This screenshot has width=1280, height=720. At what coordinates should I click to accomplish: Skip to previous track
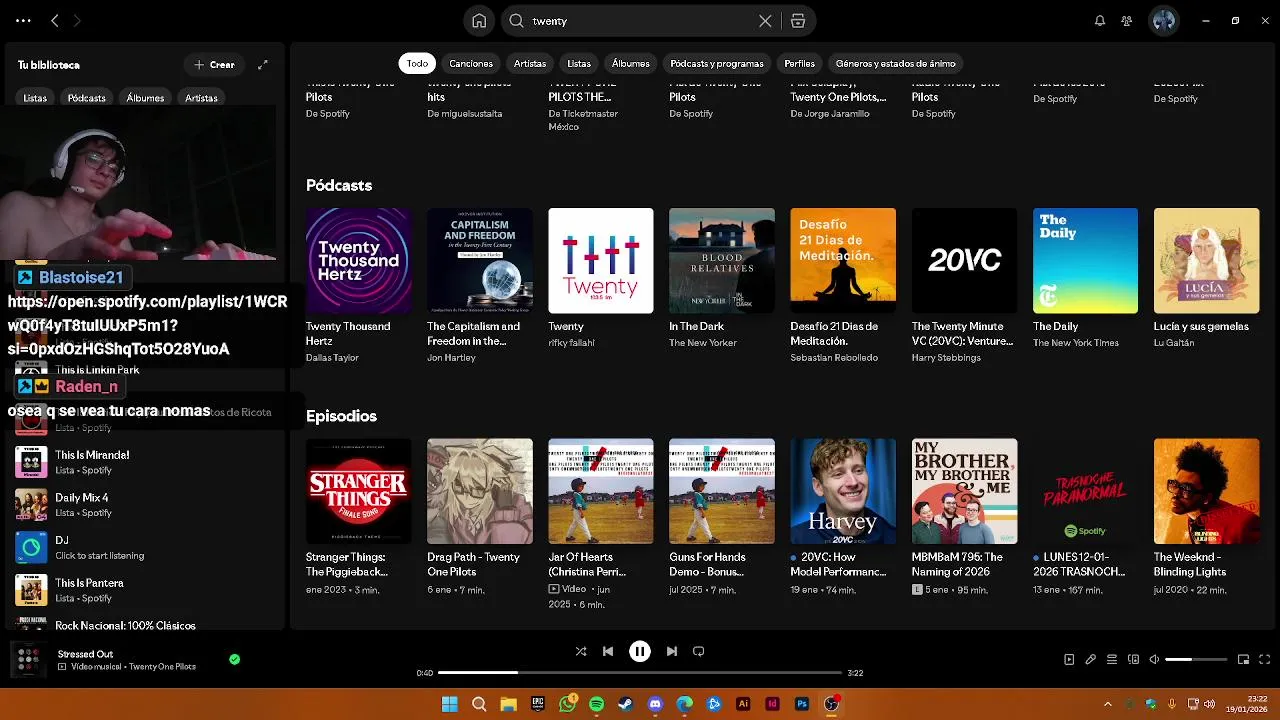click(608, 651)
